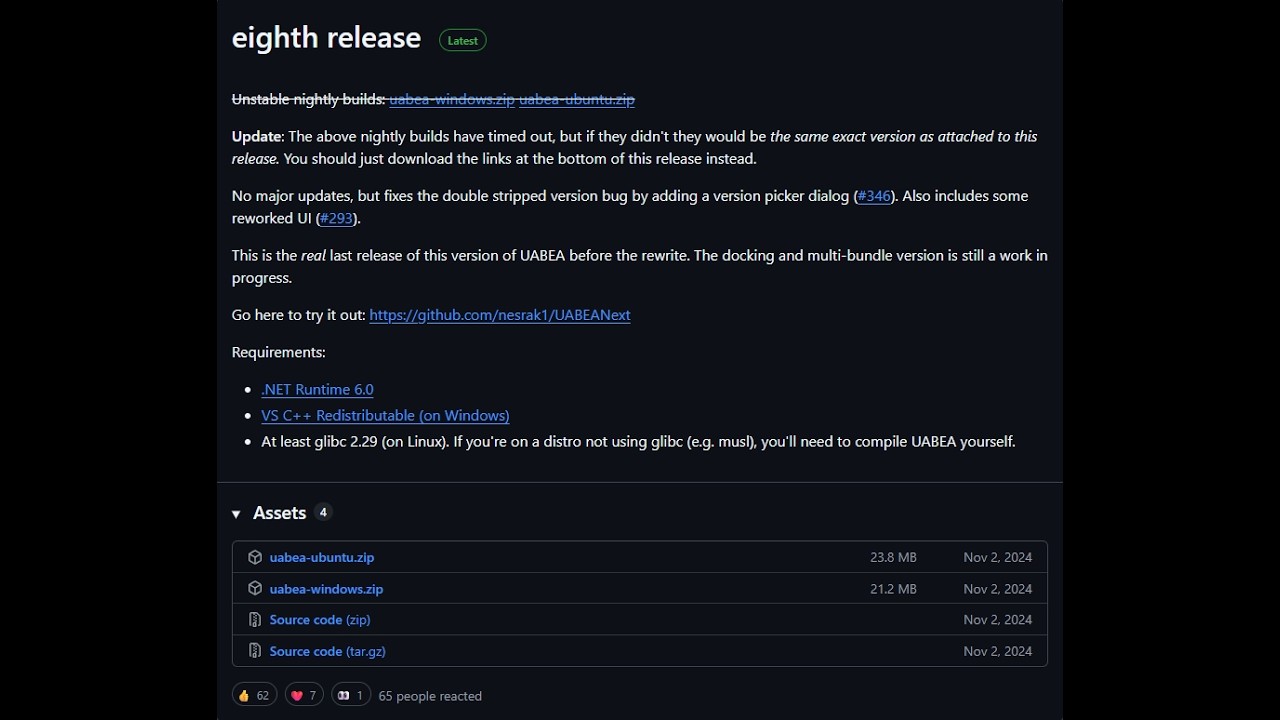
Task: Click the eighth release title
Action: (326, 38)
